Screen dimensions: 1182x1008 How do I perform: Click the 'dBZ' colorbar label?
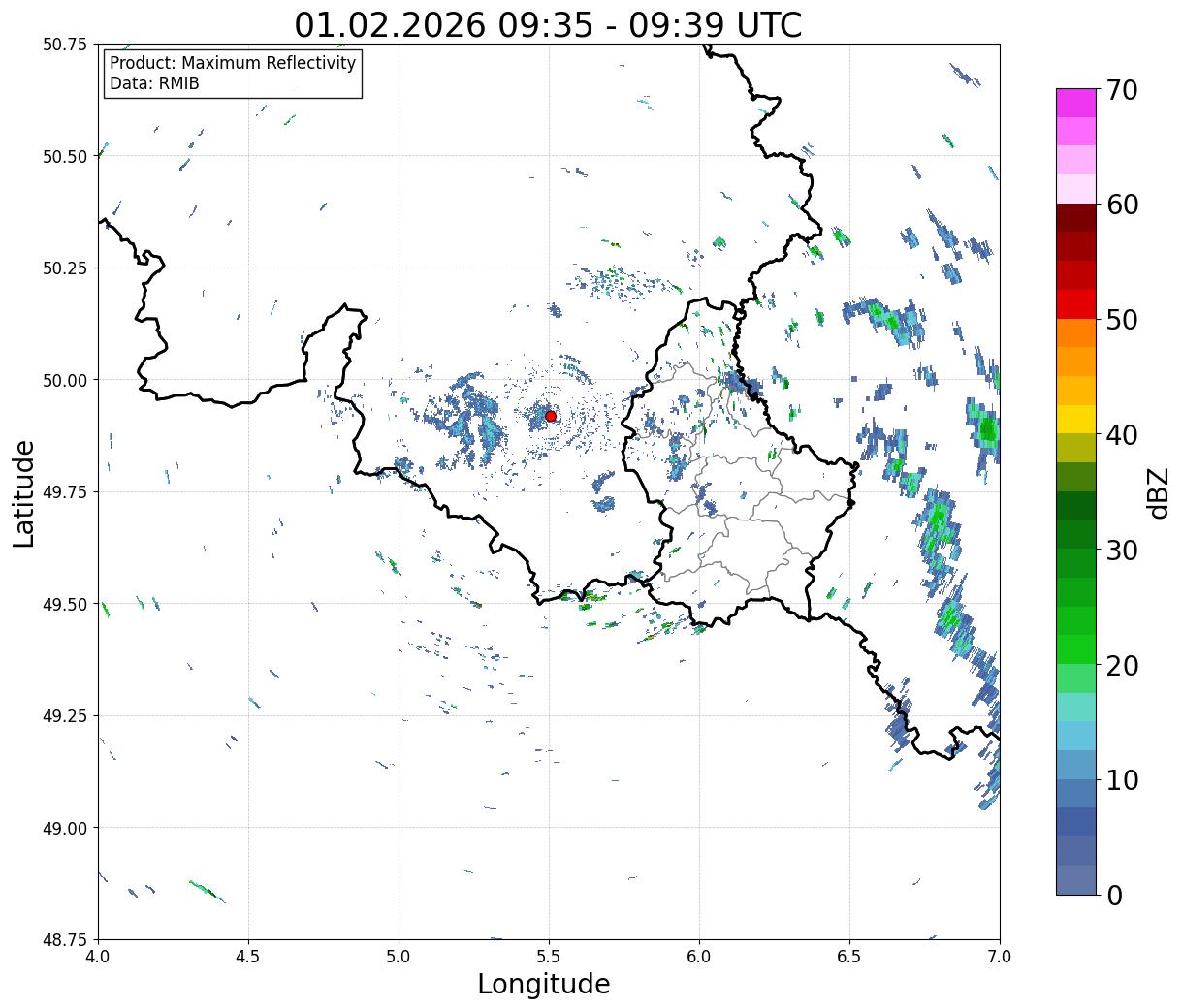[x=1158, y=493]
